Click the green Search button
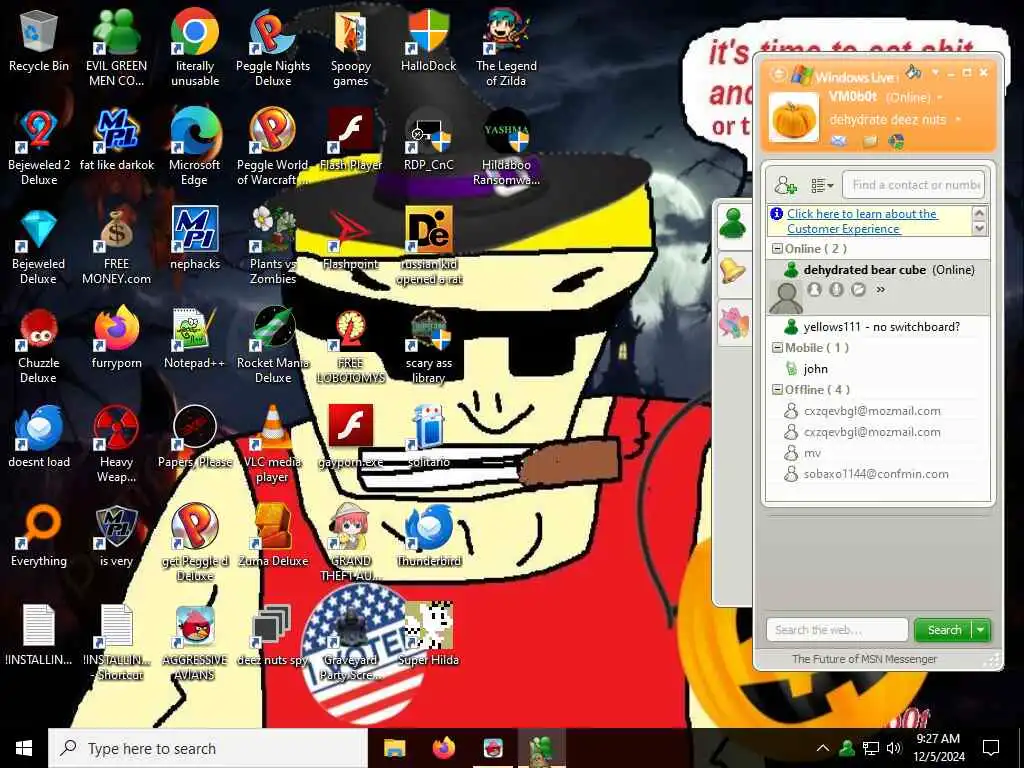 coord(944,630)
